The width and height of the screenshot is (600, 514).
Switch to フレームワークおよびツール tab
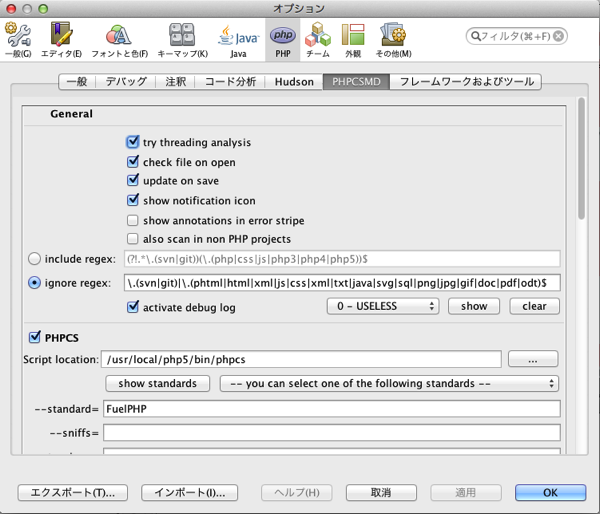pos(466,82)
